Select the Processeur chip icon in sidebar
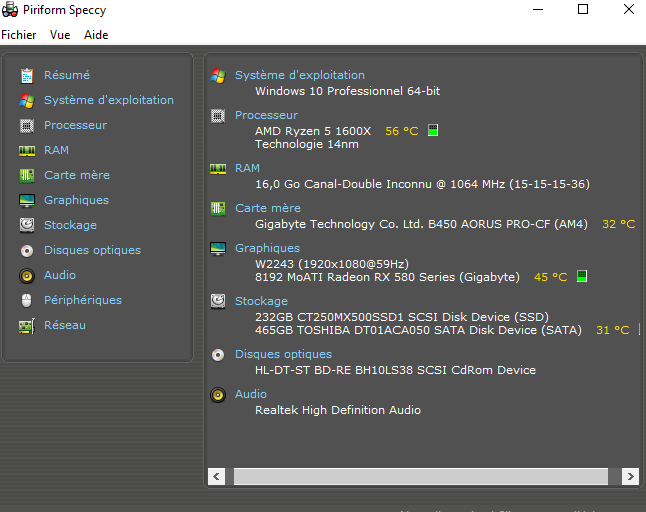 (27, 125)
